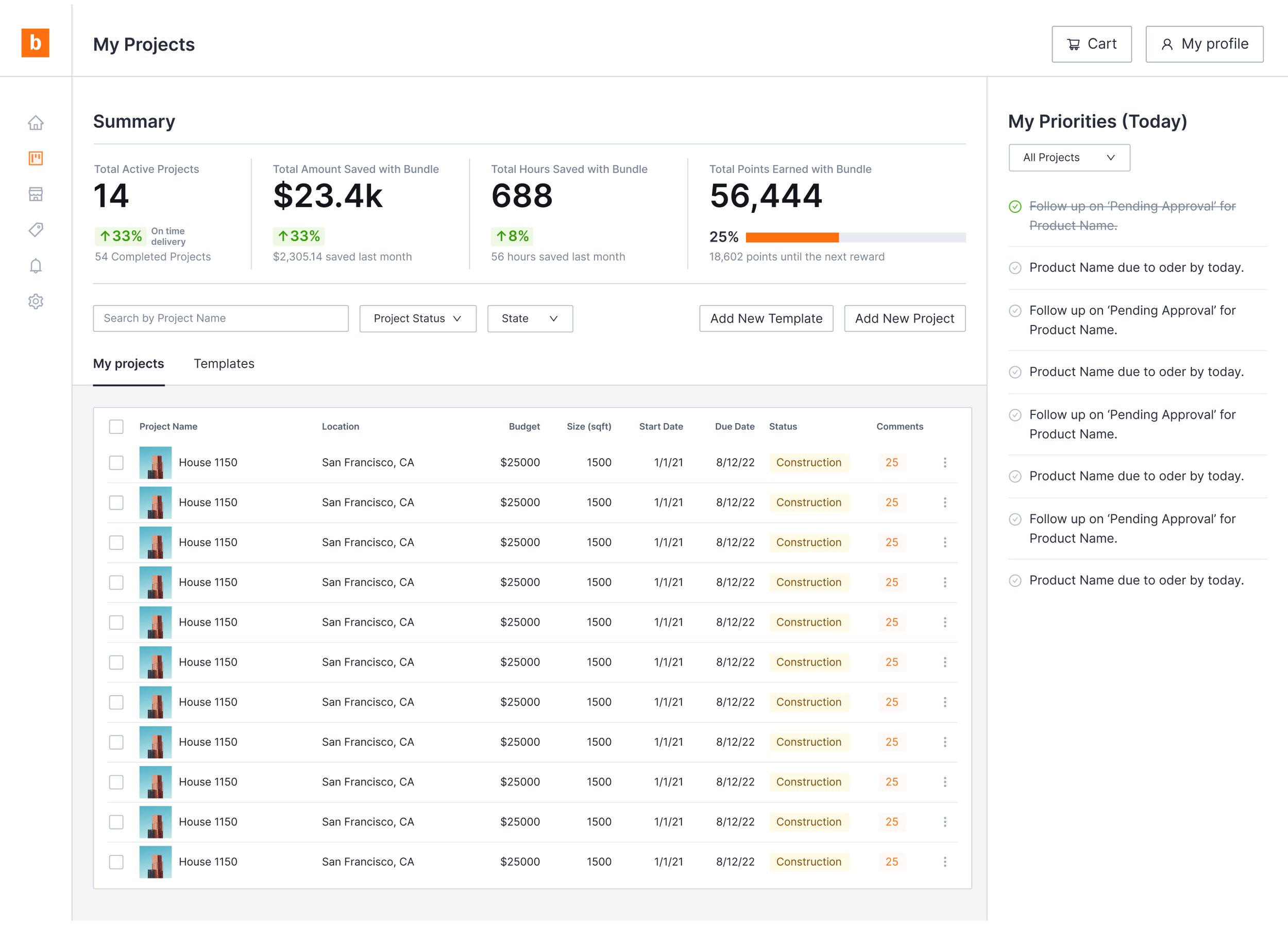Open the Cart
The height and width of the screenshot is (925, 1288).
(x=1091, y=44)
